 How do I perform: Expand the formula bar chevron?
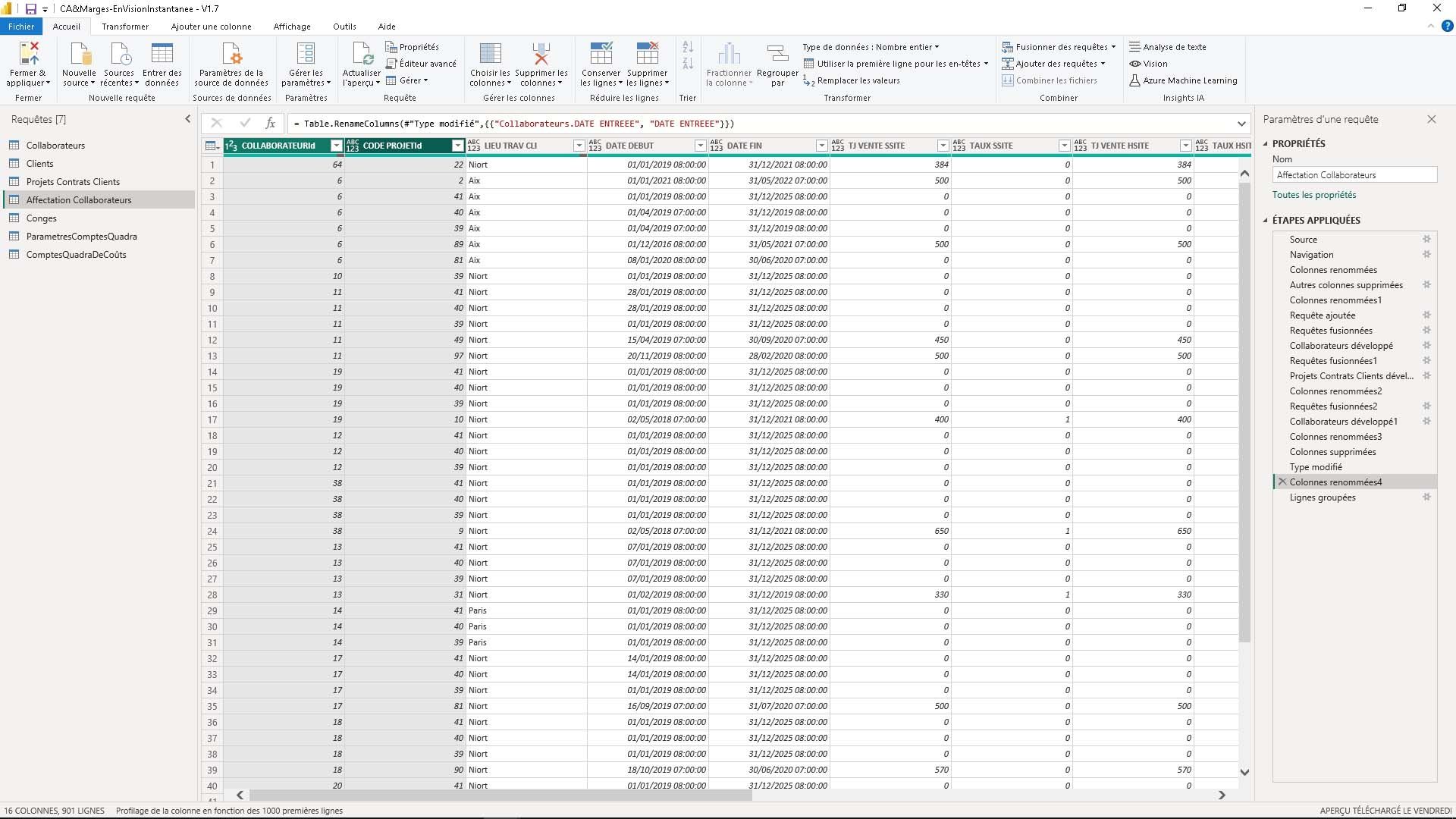1241,124
